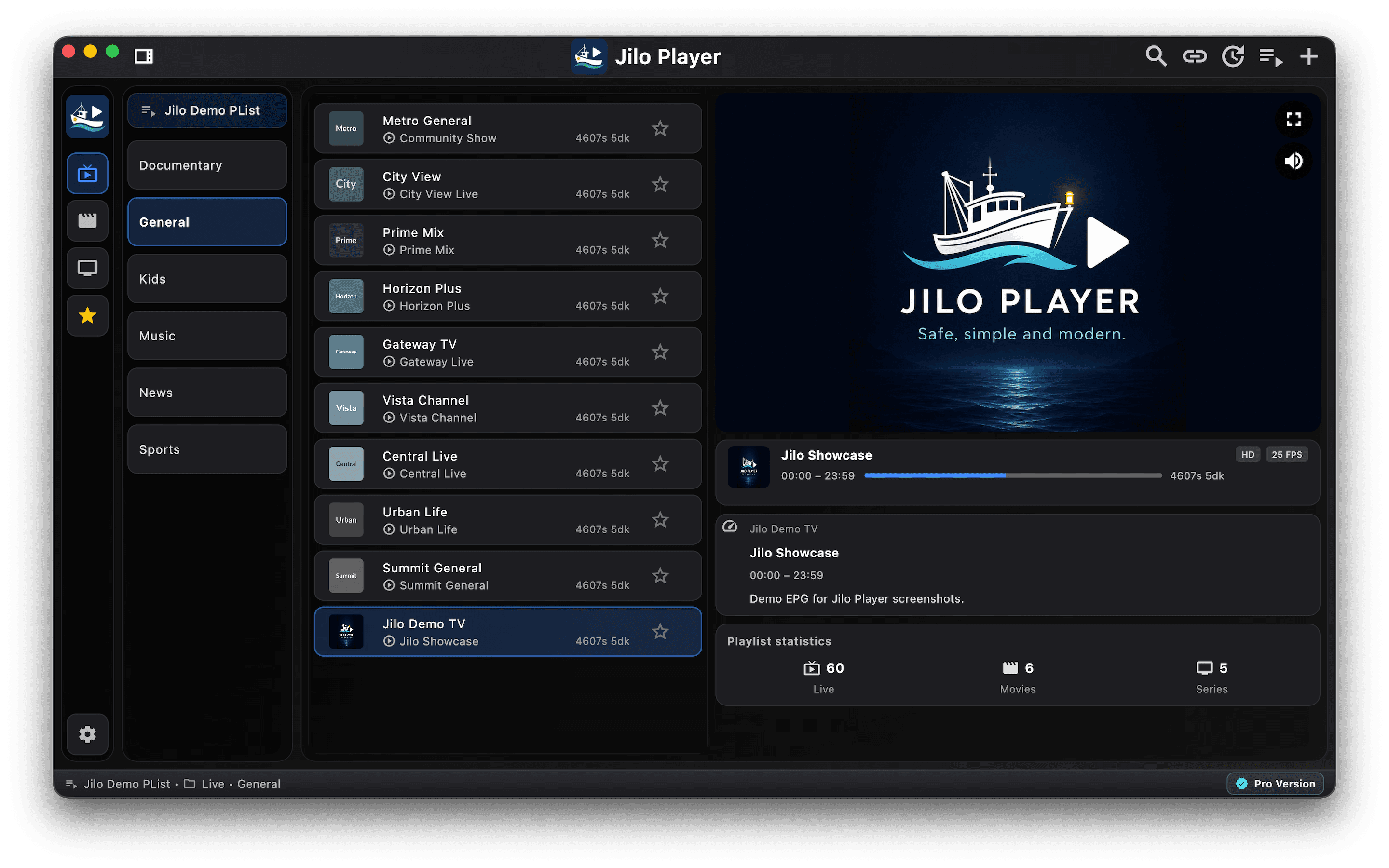Image resolution: width=1389 pixels, height=868 pixels.
Task: Open the Movies clapperboard sidebar icon
Action: (x=87, y=220)
